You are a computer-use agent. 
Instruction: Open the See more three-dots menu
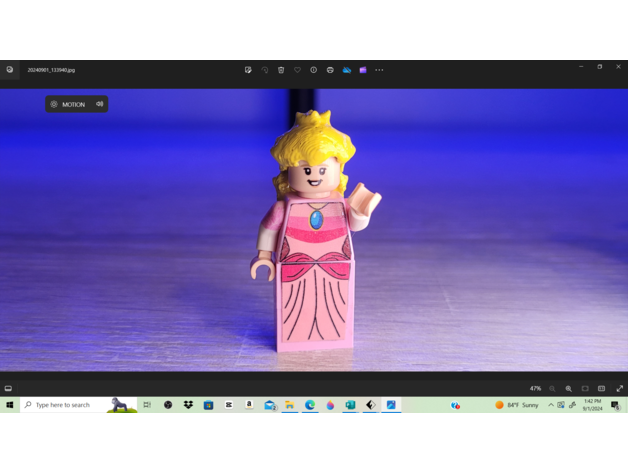379,70
